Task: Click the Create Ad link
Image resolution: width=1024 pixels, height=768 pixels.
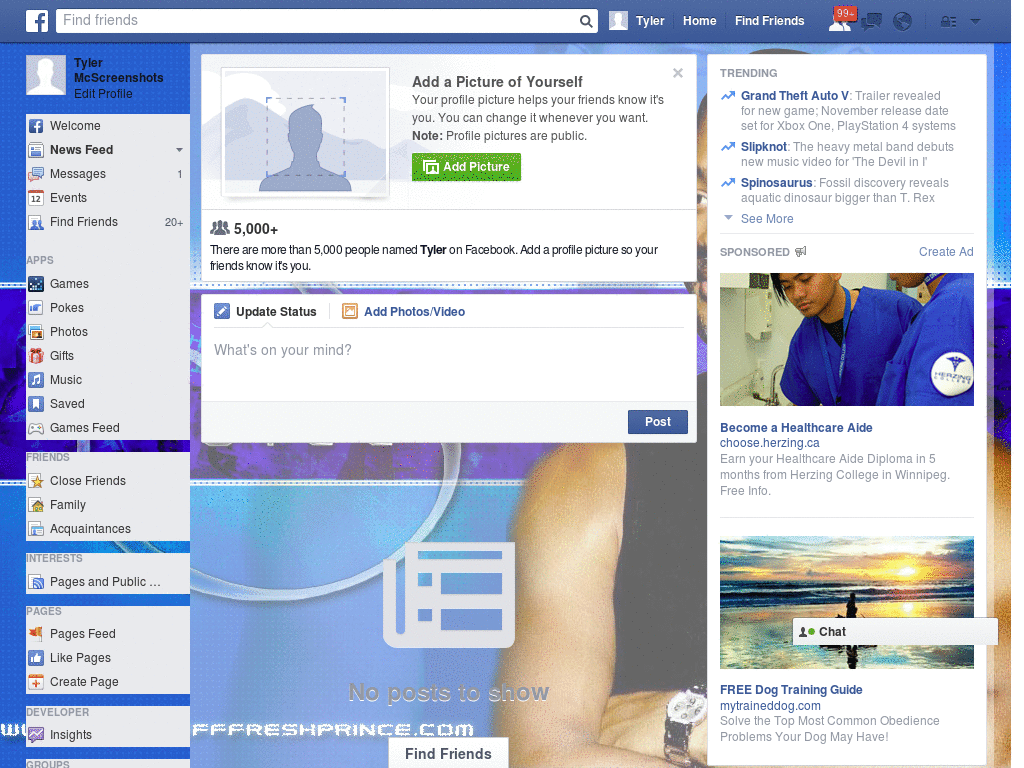Action: pos(946,252)
